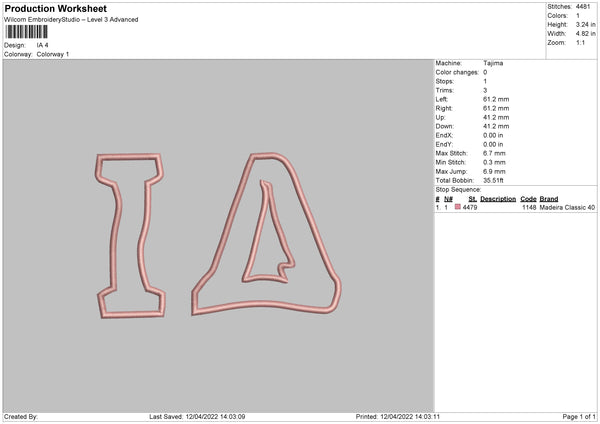Click the Machine value Tajima
Screen dimensions: 600x424
493,63
